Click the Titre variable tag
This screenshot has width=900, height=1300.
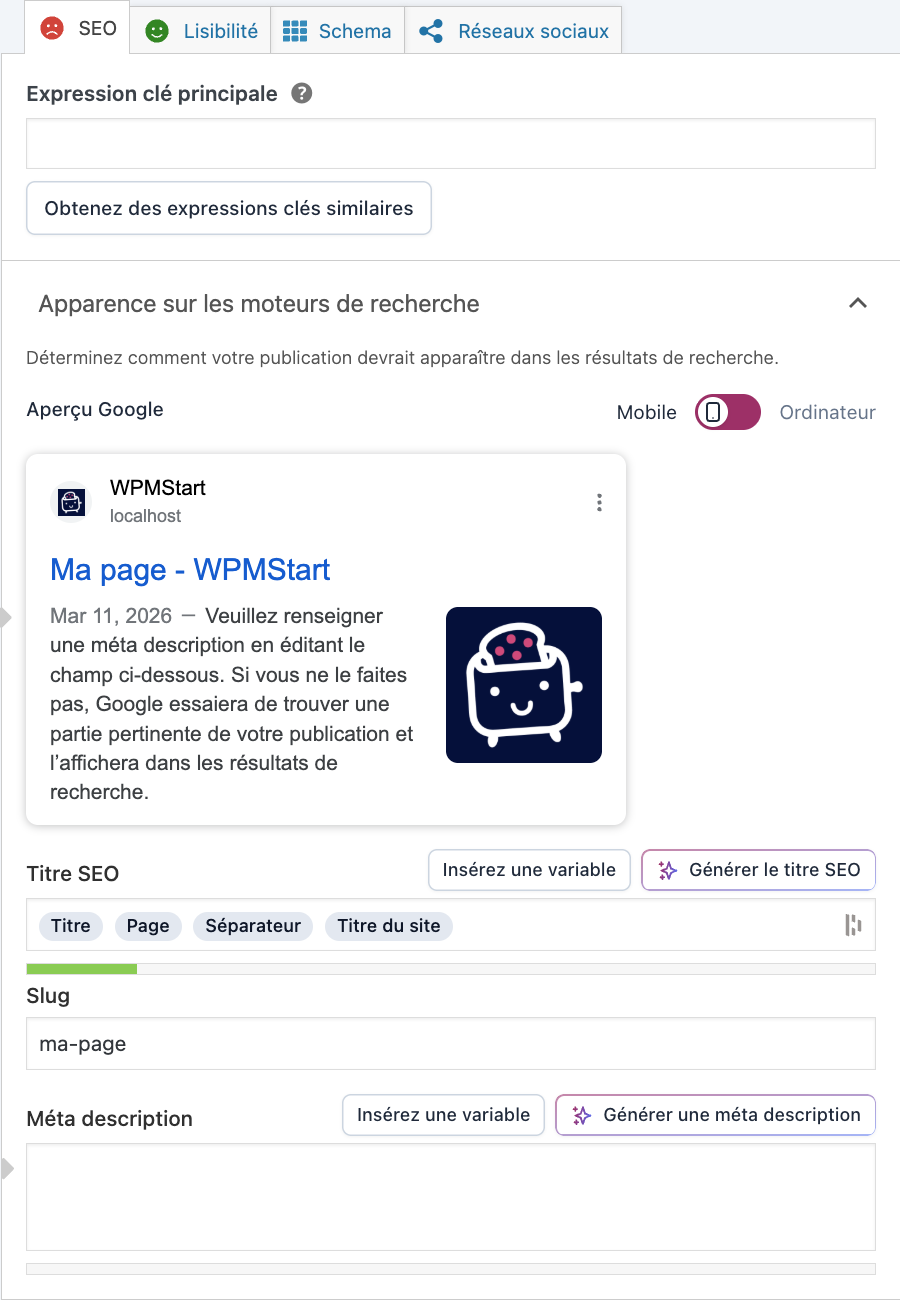tap(71, 926)
